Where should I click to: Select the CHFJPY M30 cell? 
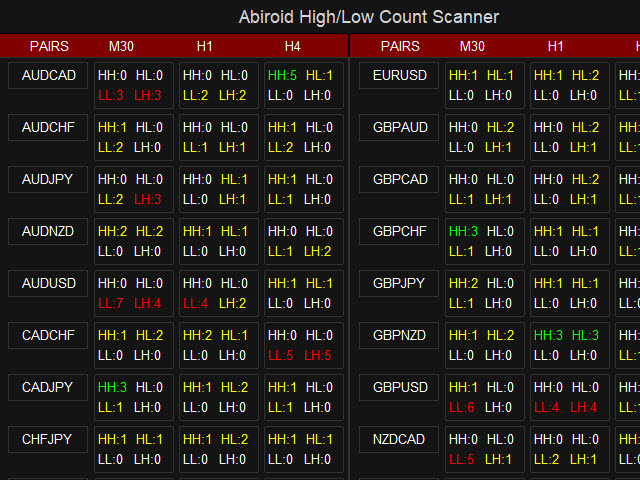click(134, 449)
